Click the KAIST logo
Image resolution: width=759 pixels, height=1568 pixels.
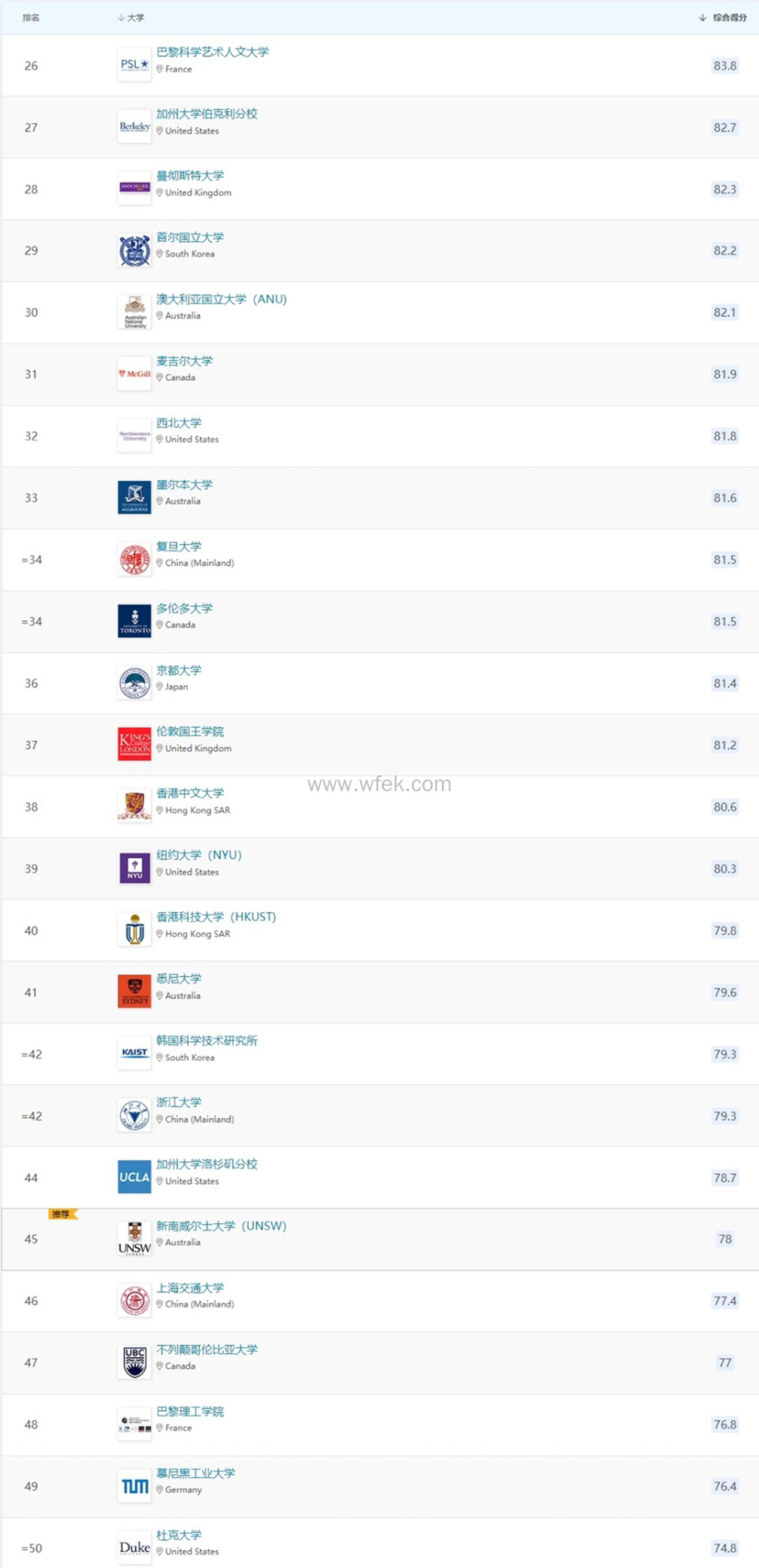tap(135, 1053)
